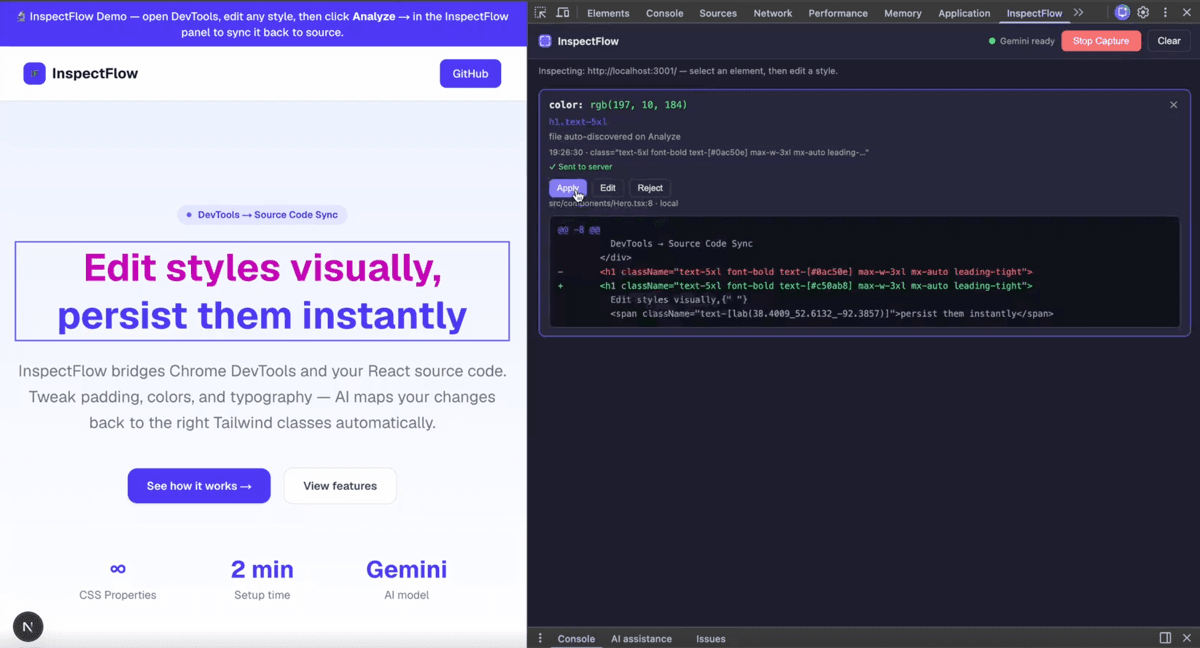Select the Issues drawer tab
The height and width of the screenshot is (648, 1200).
pos(711,638)
